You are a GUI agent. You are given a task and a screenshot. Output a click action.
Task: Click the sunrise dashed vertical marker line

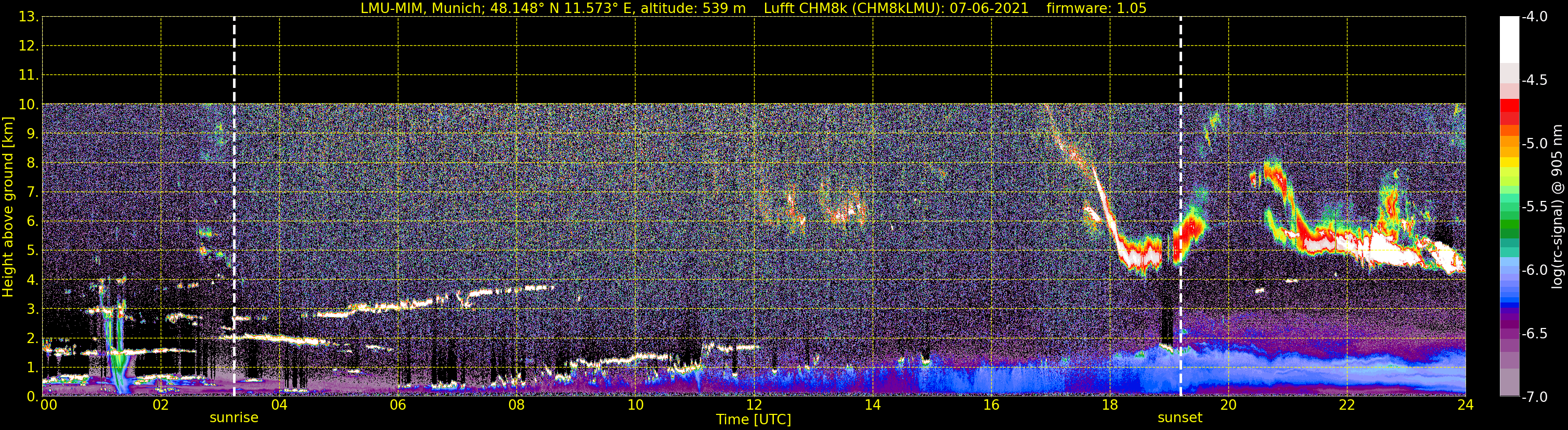[235, 207]
